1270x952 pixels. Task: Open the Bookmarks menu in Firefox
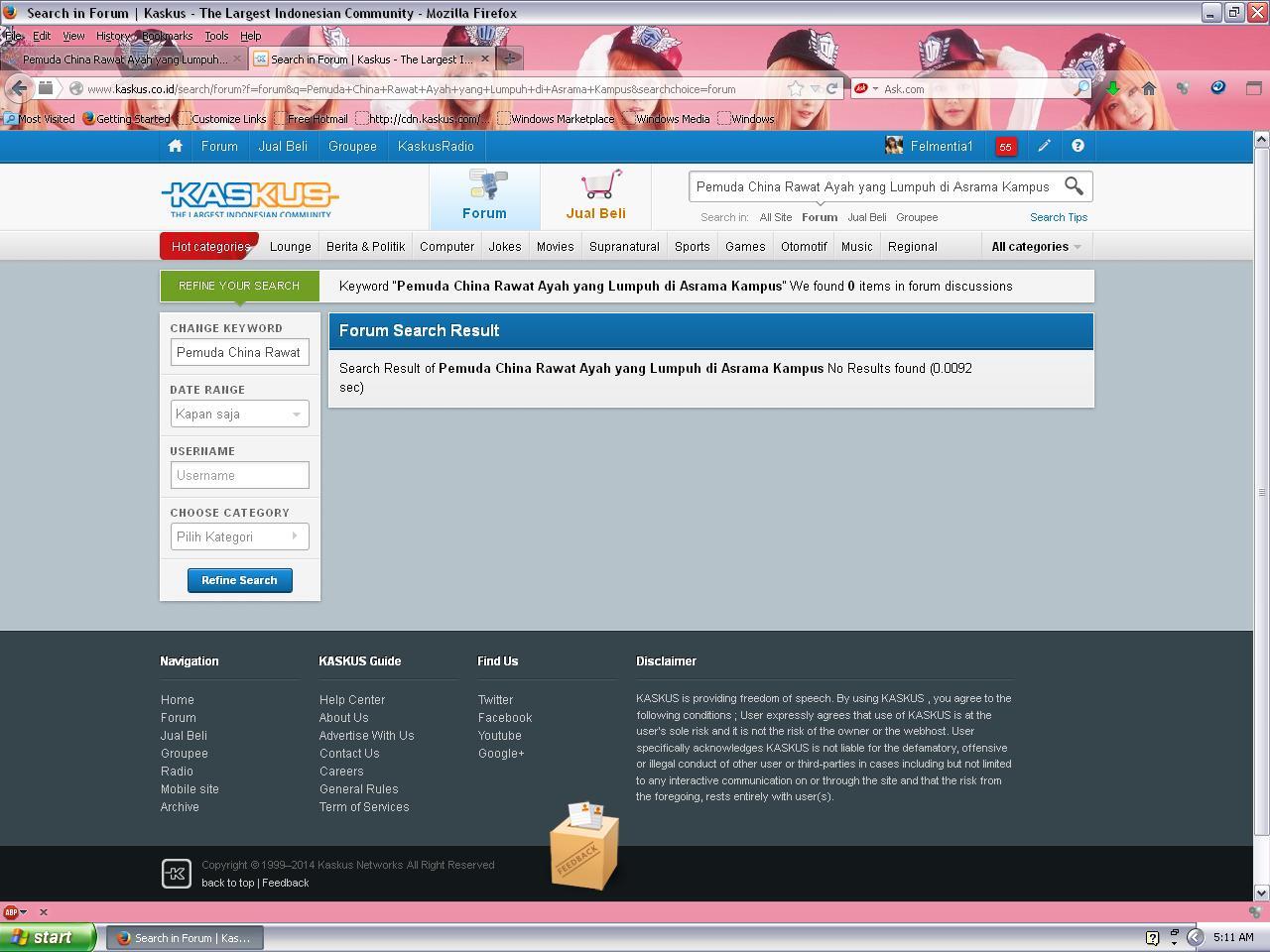[x=167, y=36]
